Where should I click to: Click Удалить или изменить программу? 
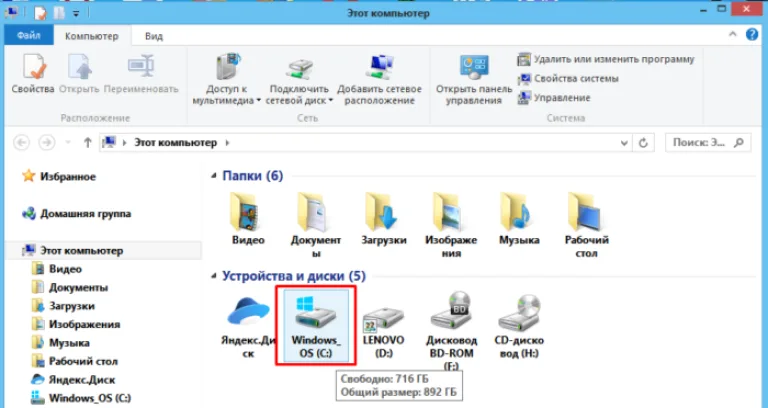pyautogui.click(x=606, y=59)
